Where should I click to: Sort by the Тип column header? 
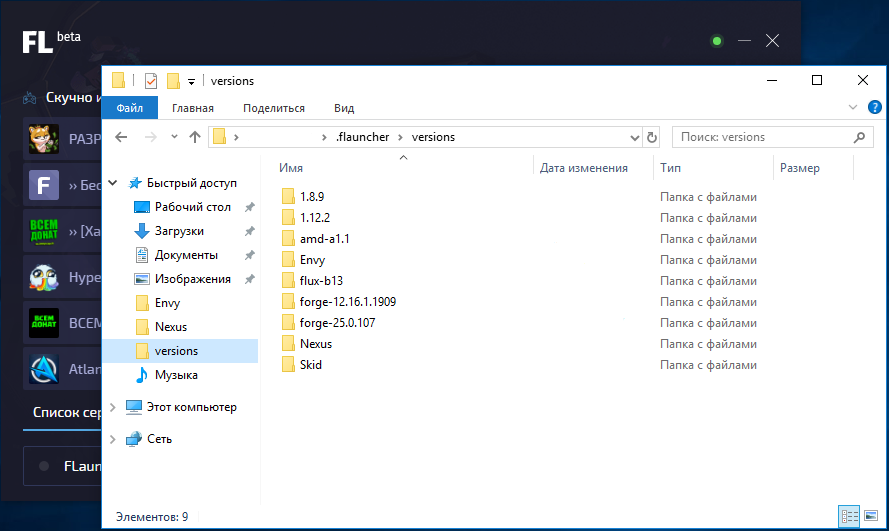tap(670, 168)
